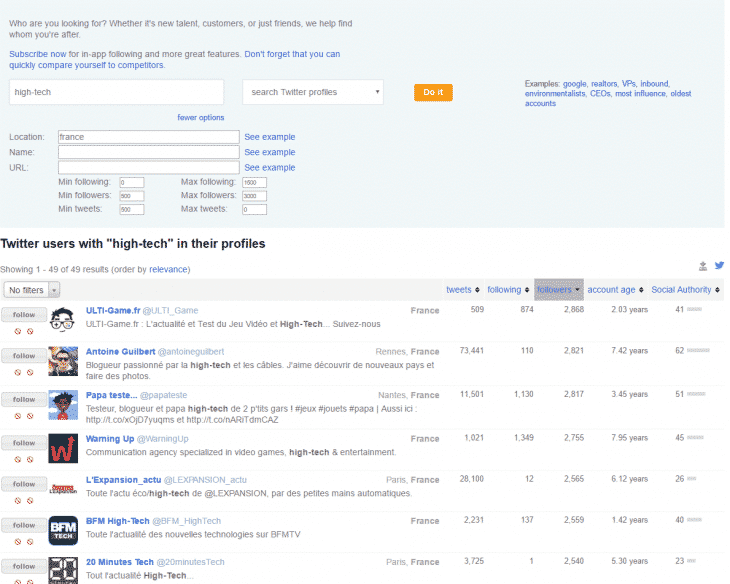Click the 'Subscribe now' link
The width and height of the screenshot is (730, 584).
coord(37,53)
